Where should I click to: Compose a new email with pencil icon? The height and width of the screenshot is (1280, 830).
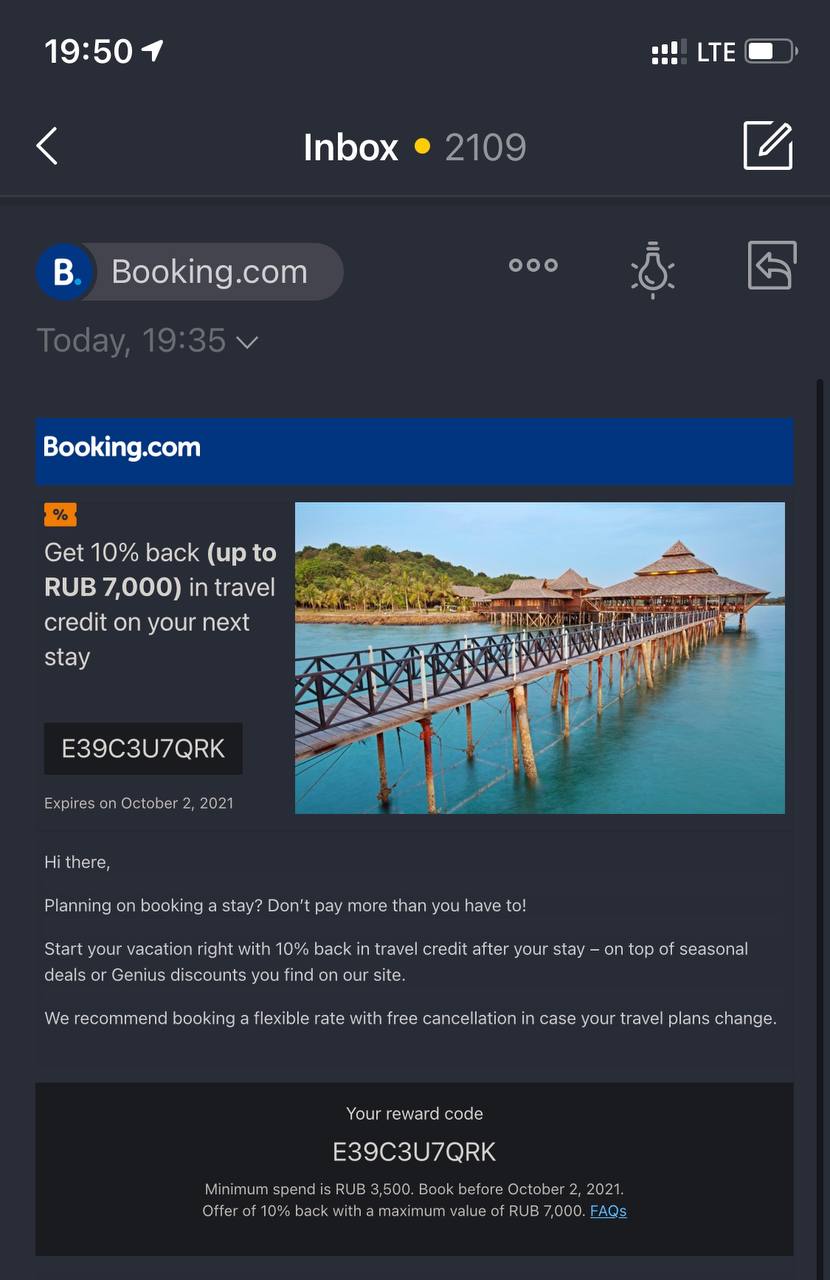pos(768,146)
